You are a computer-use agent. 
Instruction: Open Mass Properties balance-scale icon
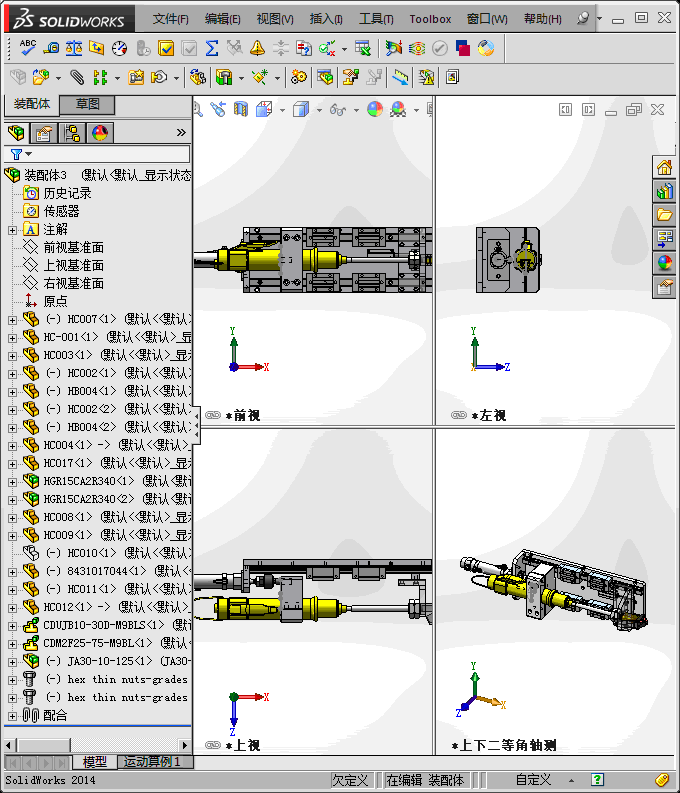click(74, 48)
